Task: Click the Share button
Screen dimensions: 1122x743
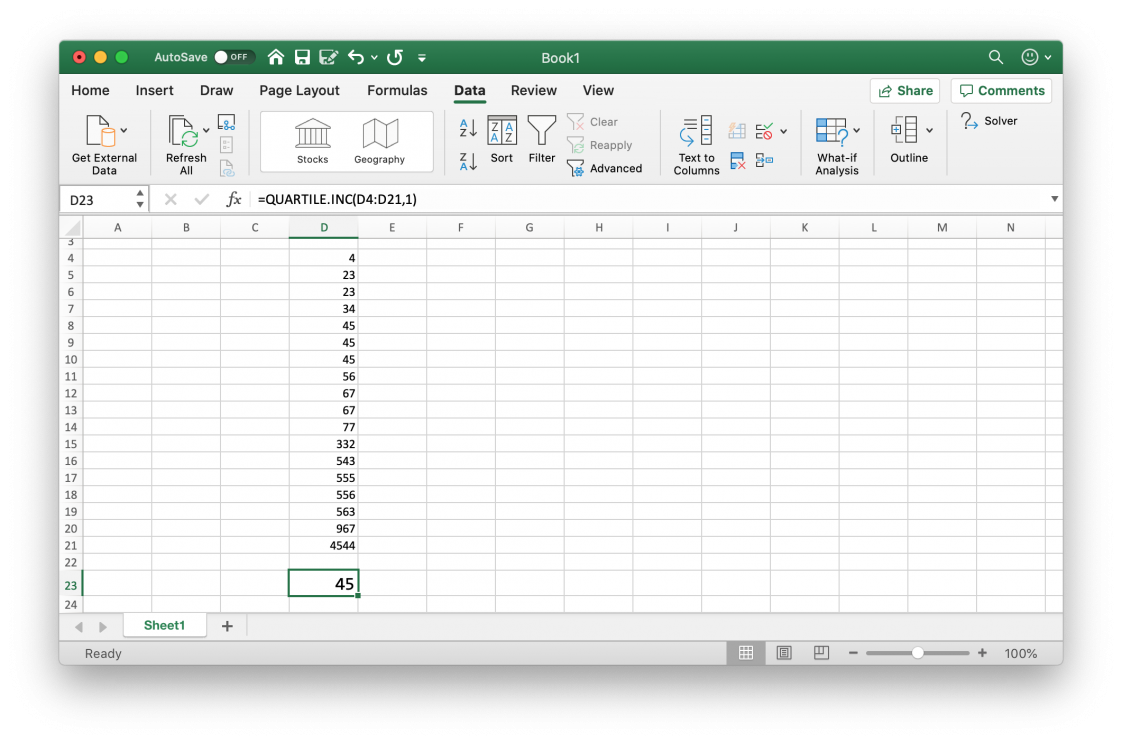Action: click(904, 90)
